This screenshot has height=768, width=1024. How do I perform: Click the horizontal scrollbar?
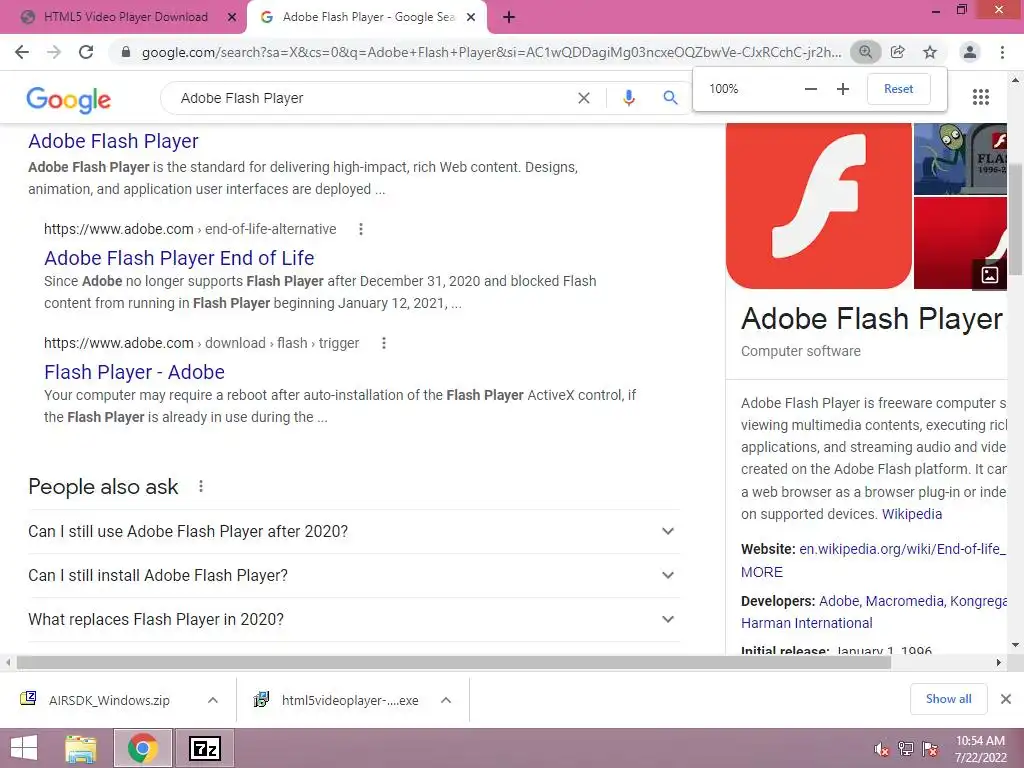click(x=454, y=663)
